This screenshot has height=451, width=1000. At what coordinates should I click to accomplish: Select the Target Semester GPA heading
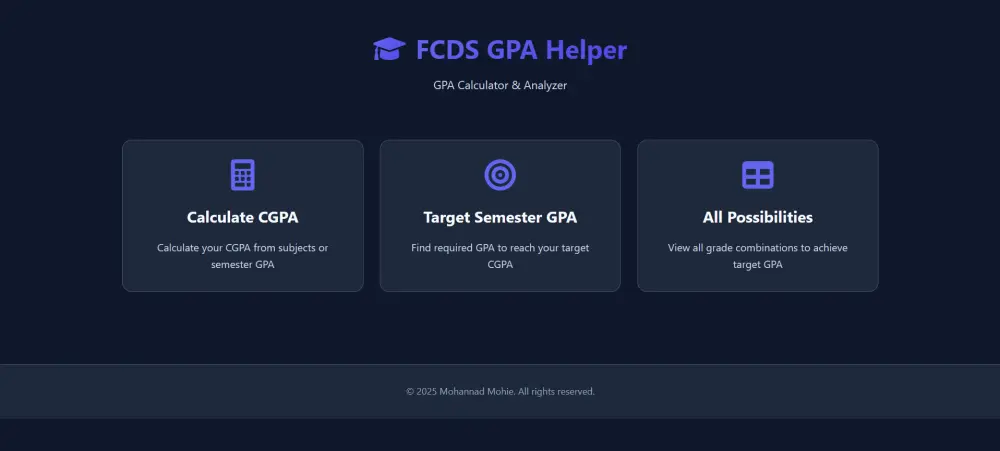click(x=500, y=217)
